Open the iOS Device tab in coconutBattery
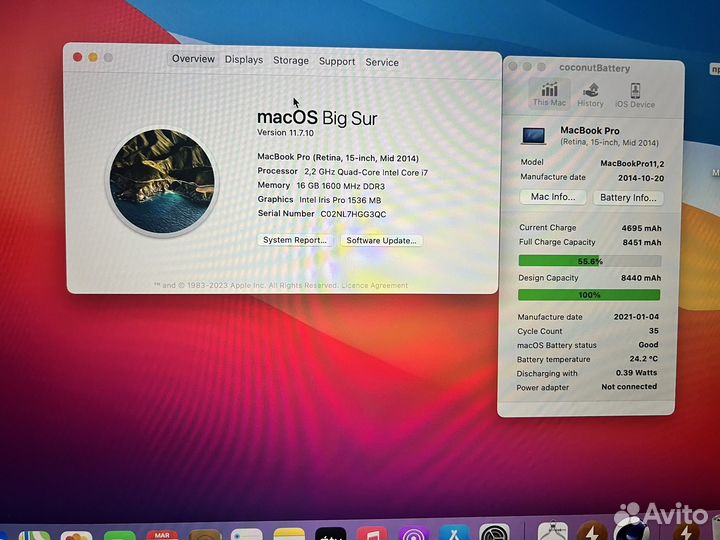Image resolution: width=720 pixels, height=540 pixels. point(635,96)
